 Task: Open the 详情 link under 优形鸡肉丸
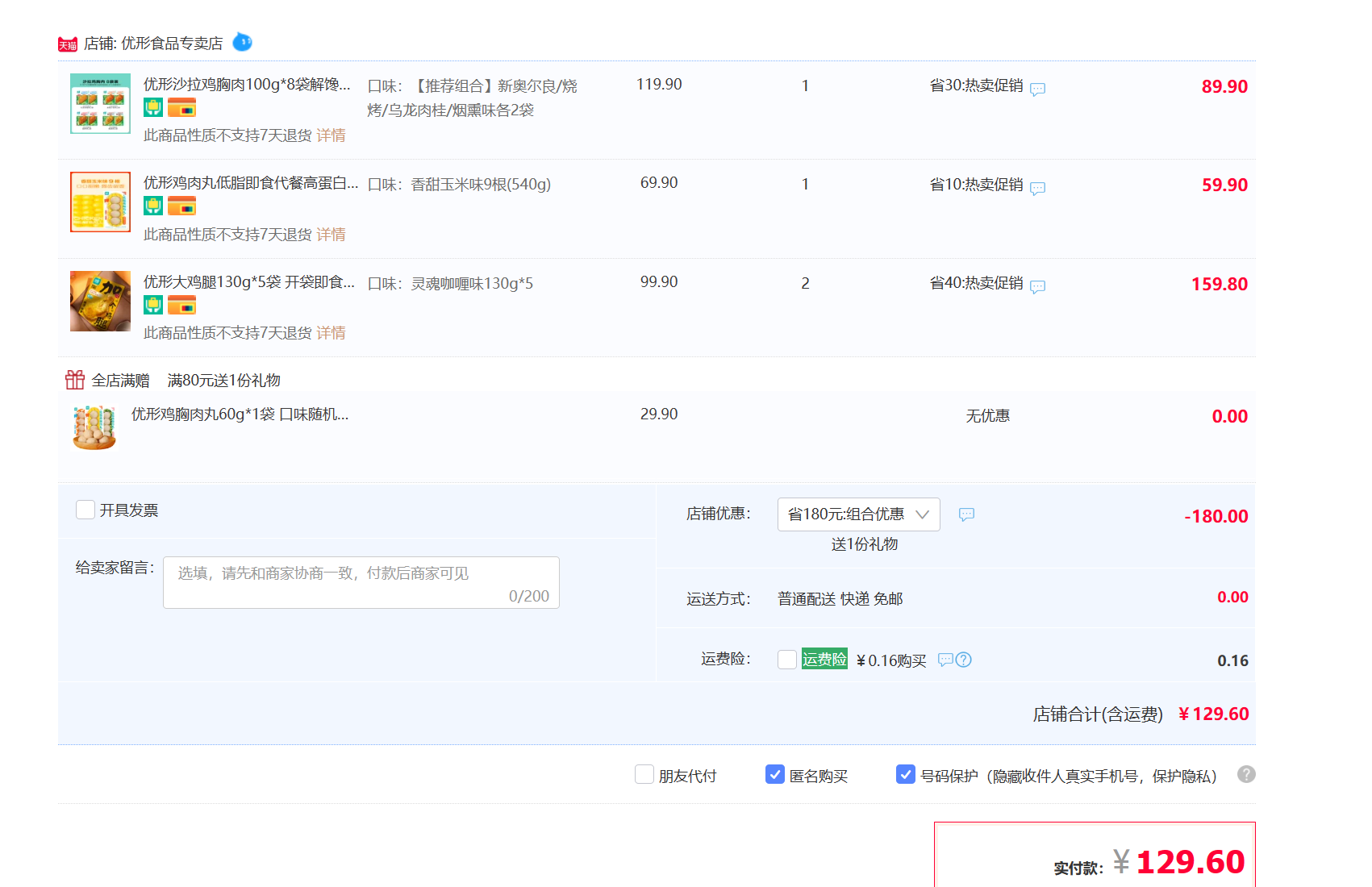click(331, 235)
